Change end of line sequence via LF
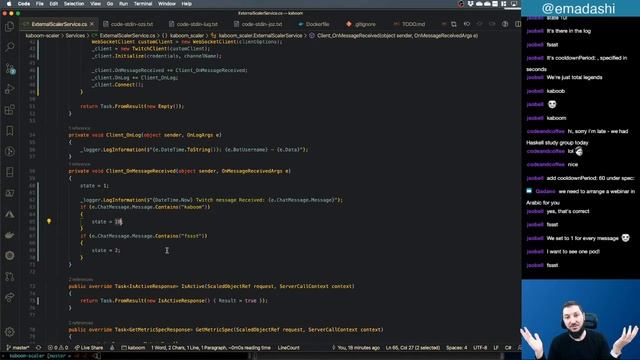Image resolution: width=640 pixels, height=360 pixels. (496, 348)
